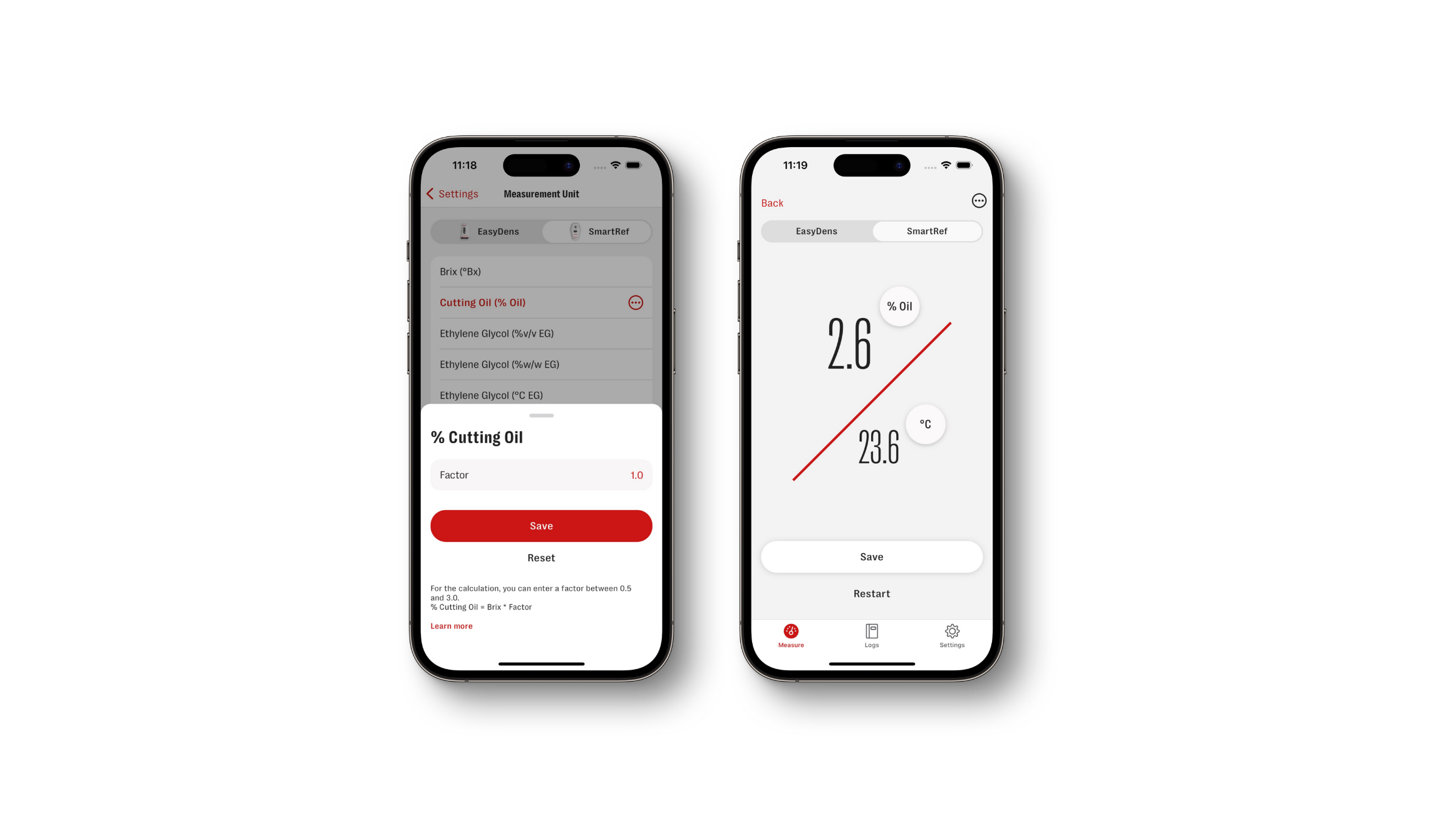Tap the % Oil measurement indicator icon
This screenshot has height=818, width=1456.
(899, 306)
